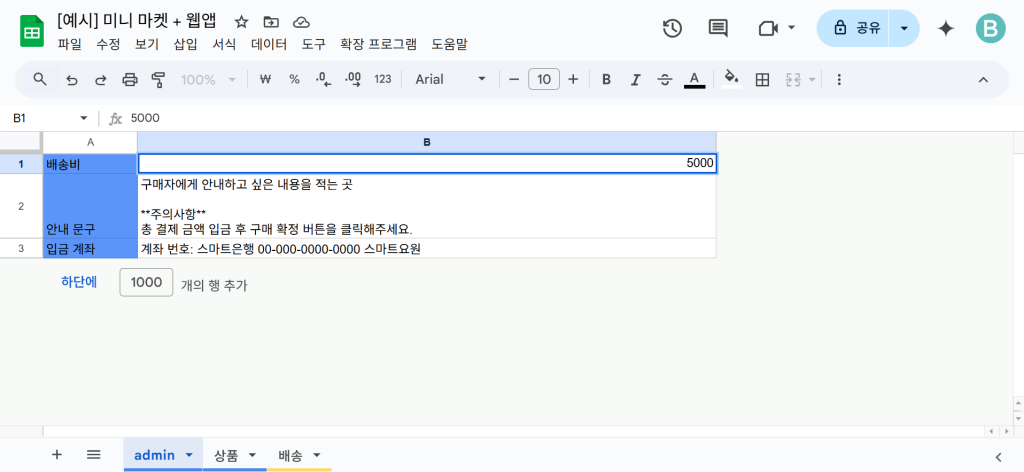Open the comments panel icon
This screenshot has width=1024, height=472.
pyautogui.click(x=718, y=28)
